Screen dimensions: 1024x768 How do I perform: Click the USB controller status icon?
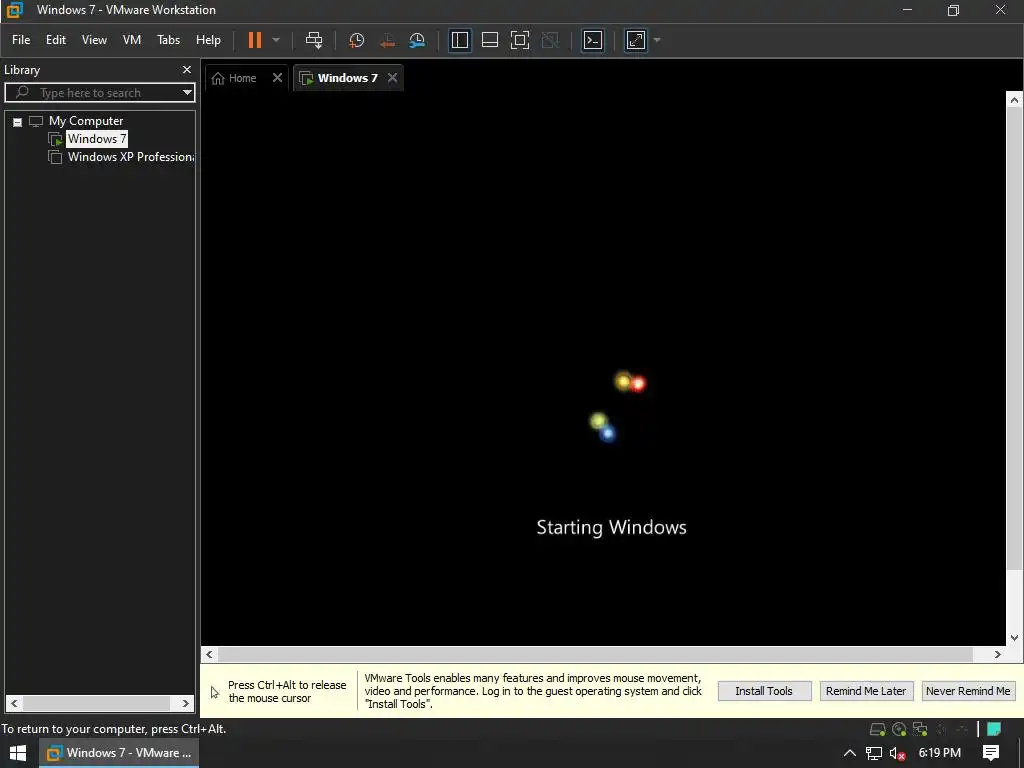(x=962, y=729)
